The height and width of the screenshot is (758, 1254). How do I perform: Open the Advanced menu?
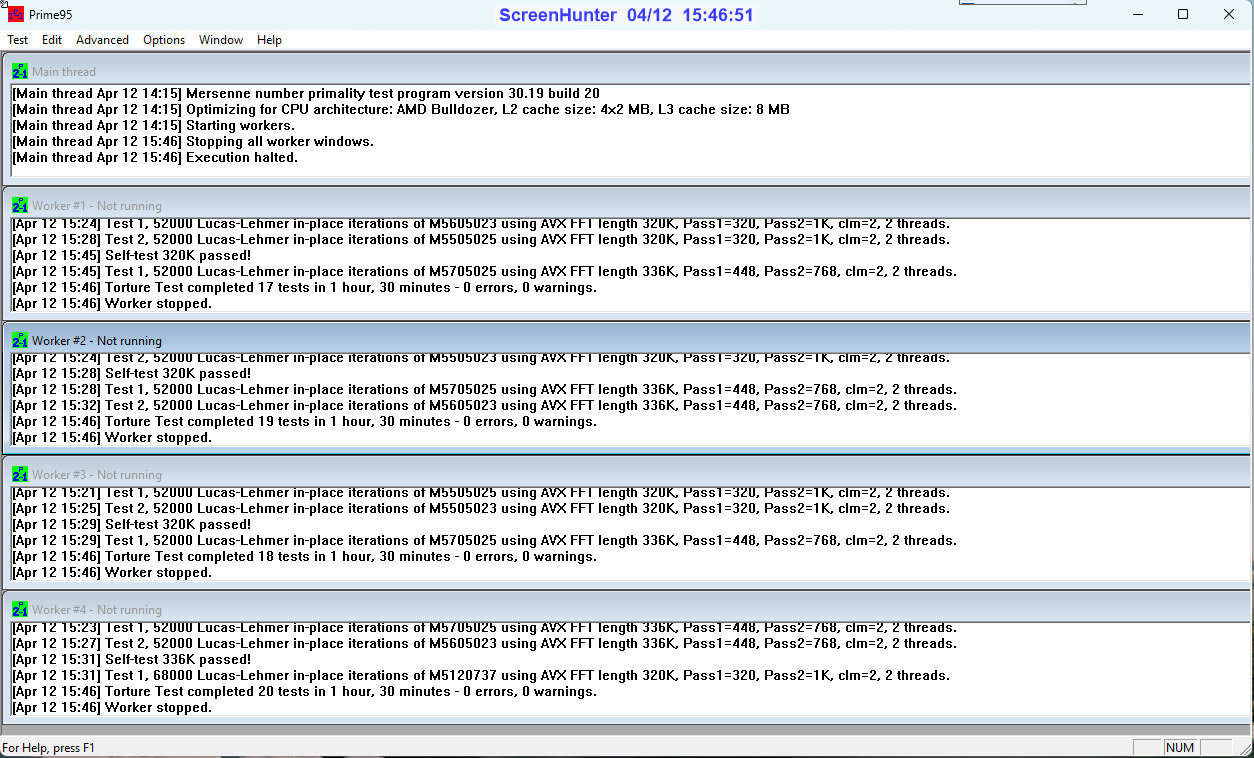pos(102,40)
